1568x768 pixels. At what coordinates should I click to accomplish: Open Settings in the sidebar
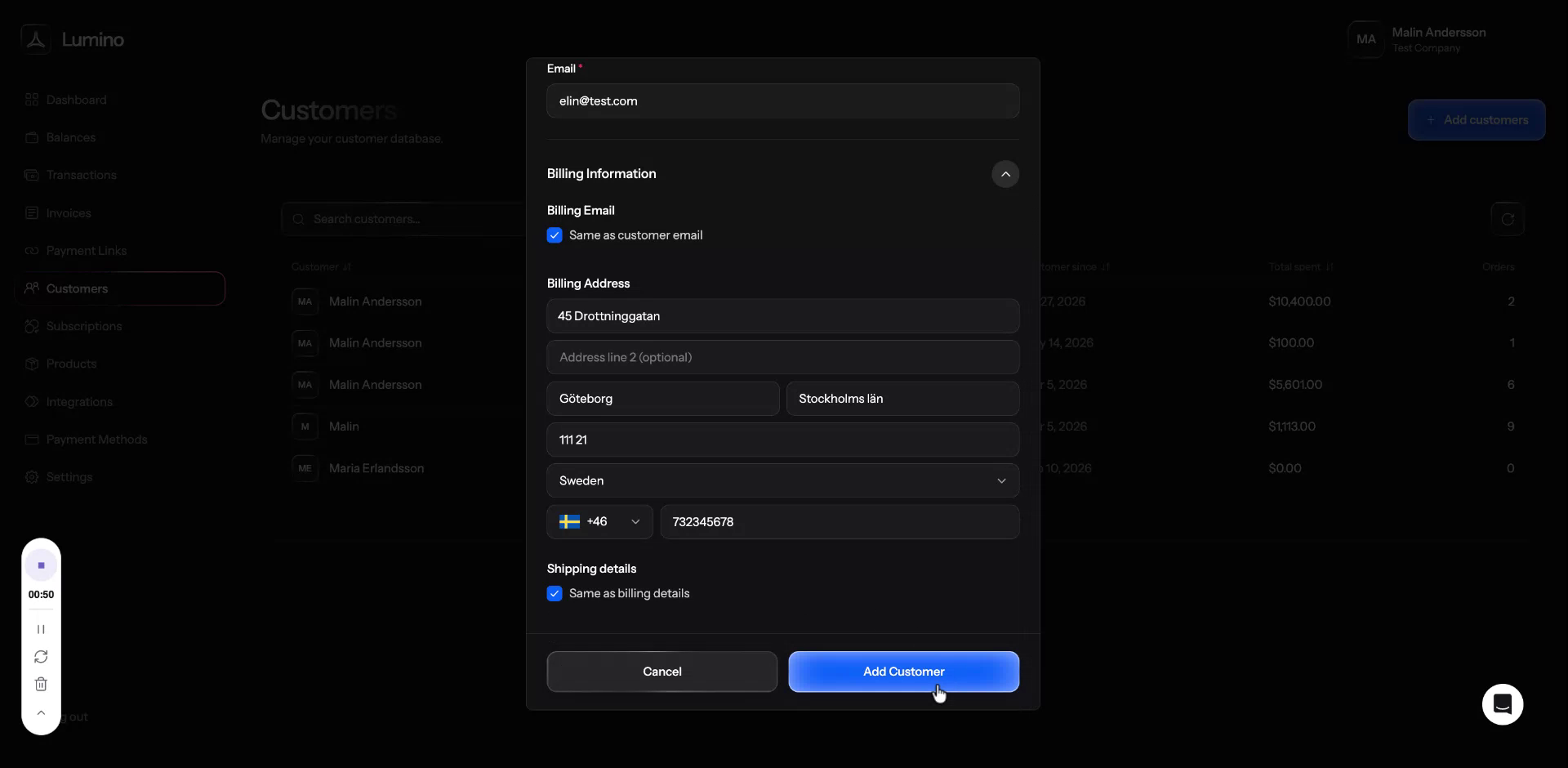coord(69,477)
